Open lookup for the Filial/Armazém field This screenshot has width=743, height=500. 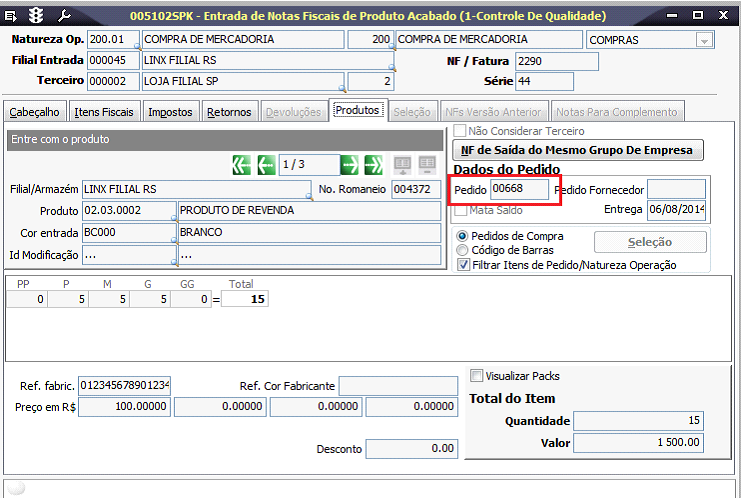click(x=309, y=196)
